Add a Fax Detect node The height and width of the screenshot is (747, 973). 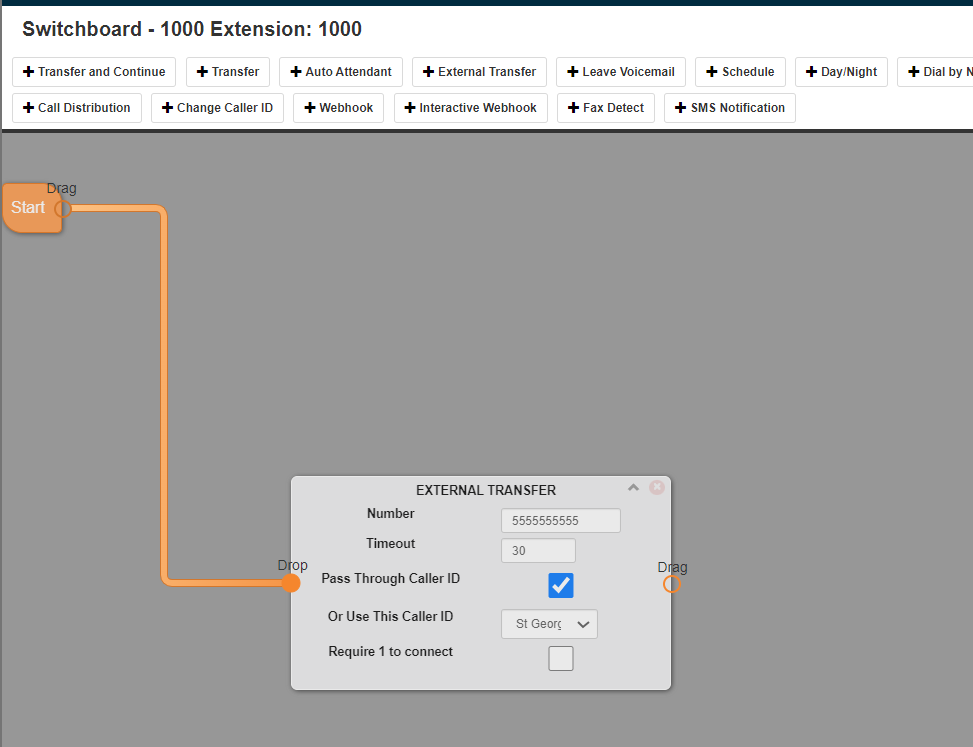click(x=605, y=107)
